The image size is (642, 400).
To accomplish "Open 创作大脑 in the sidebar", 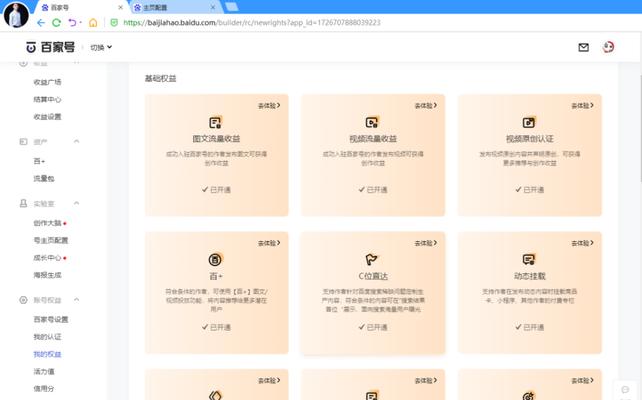I will coord(47,223).
